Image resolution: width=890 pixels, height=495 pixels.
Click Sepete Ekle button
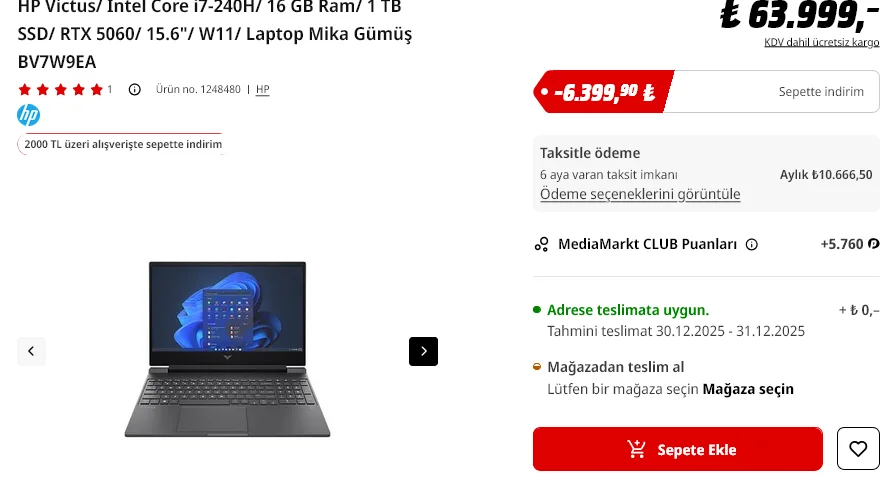[x=678, y=449]
